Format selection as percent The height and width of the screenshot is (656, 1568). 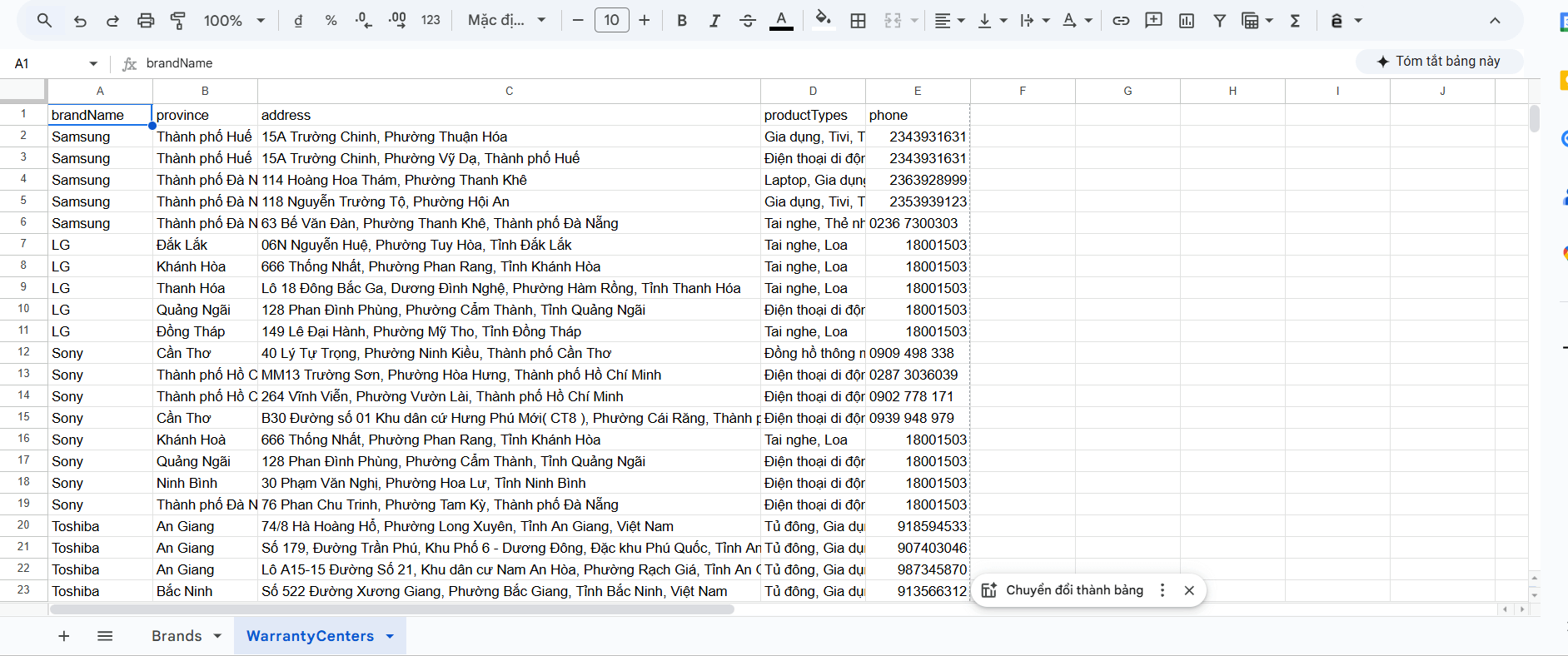point(331,21)
